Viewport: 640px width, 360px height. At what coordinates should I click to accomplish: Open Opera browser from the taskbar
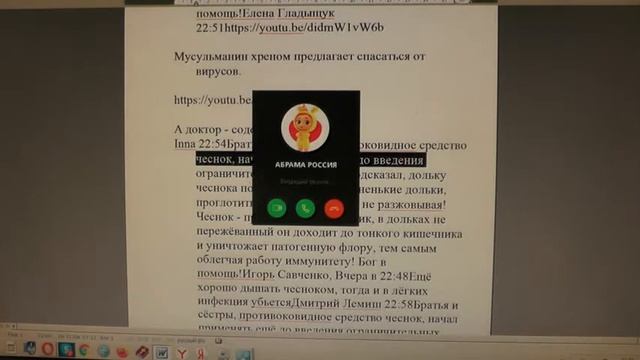point(48,349)
